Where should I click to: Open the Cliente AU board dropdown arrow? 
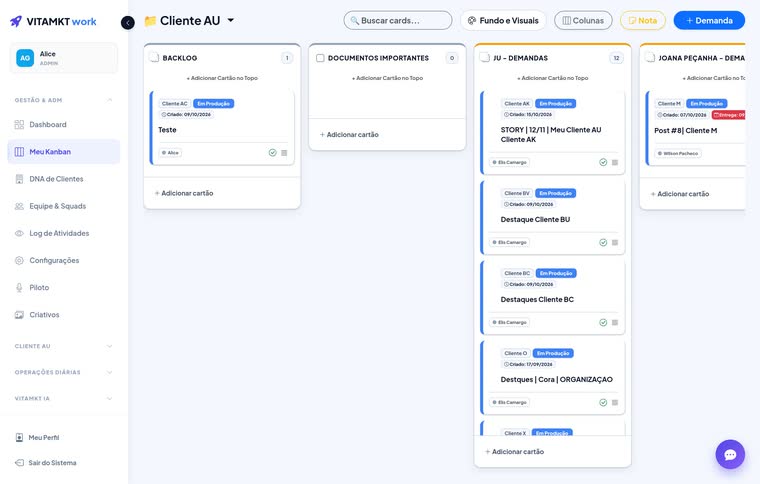click(x=231, y=20)
